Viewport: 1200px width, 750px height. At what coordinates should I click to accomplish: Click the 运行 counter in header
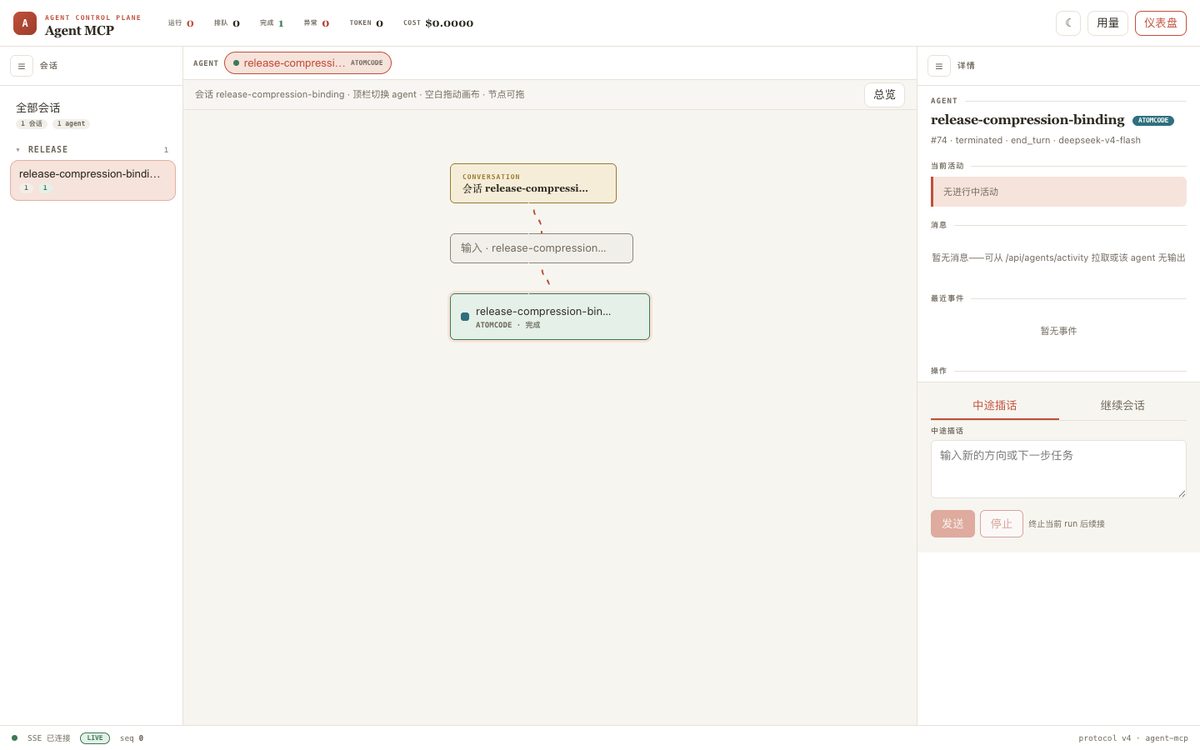click(x=181, y=23)
